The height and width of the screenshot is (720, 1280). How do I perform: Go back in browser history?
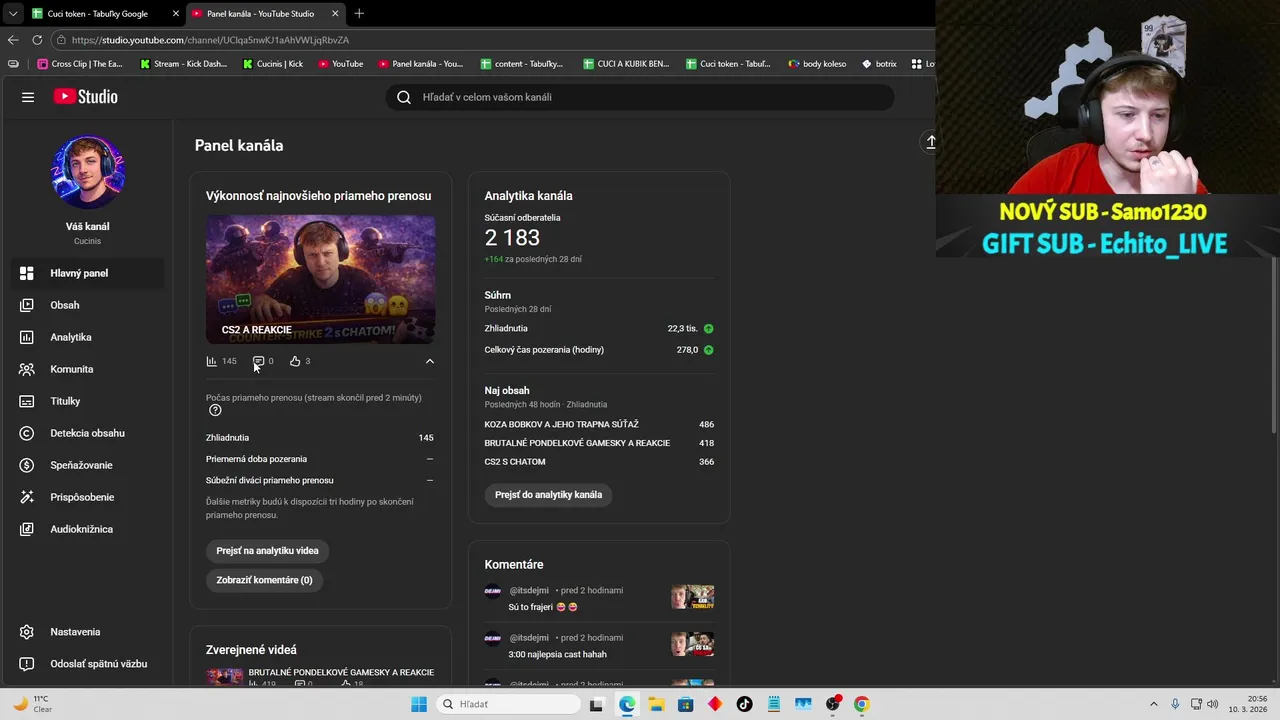[13, 40]
